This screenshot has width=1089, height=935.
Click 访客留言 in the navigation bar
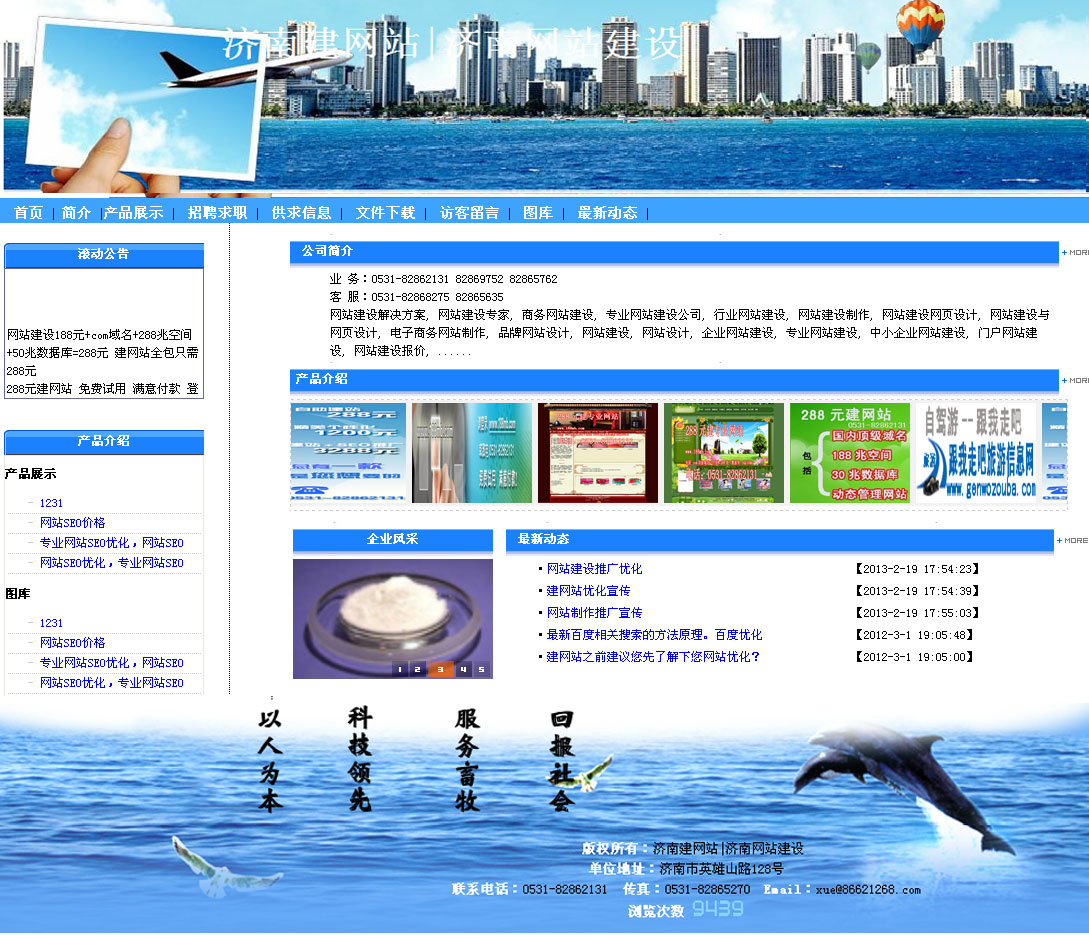pos(469,213)
